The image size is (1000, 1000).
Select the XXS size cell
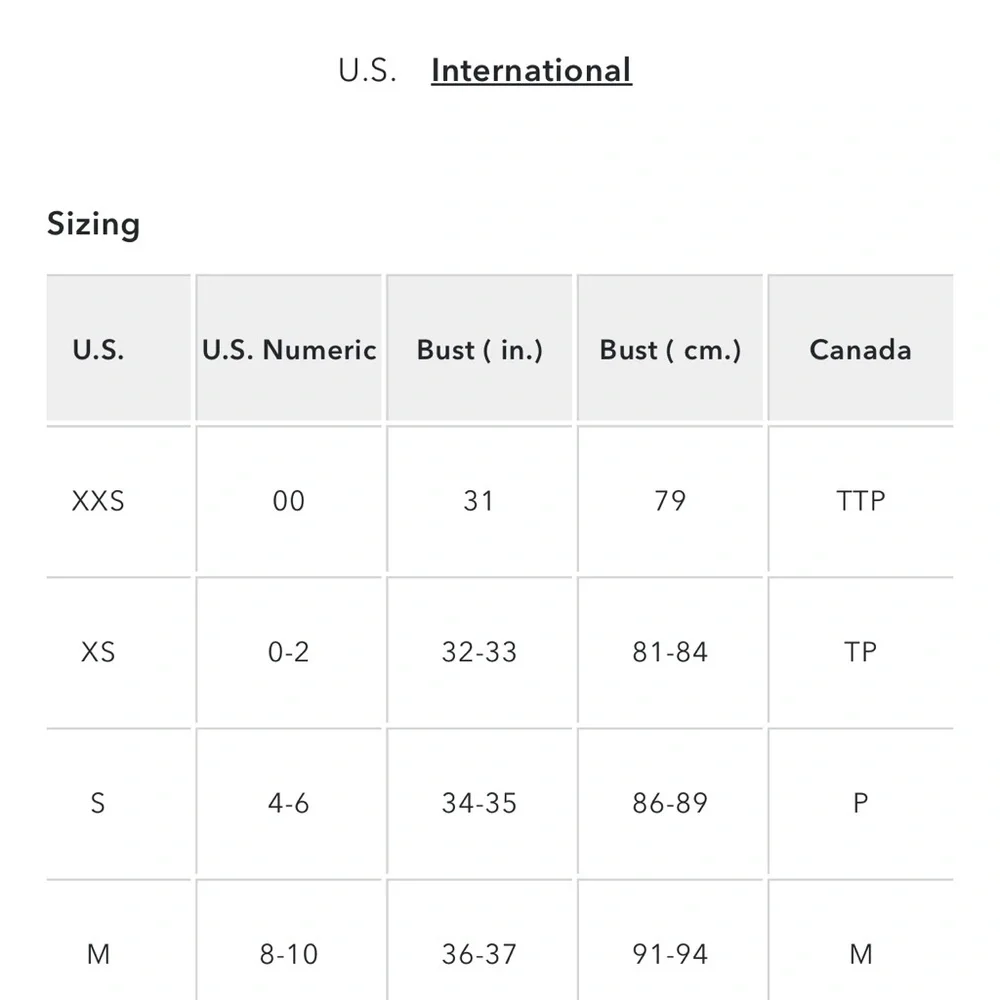(98, 501)
